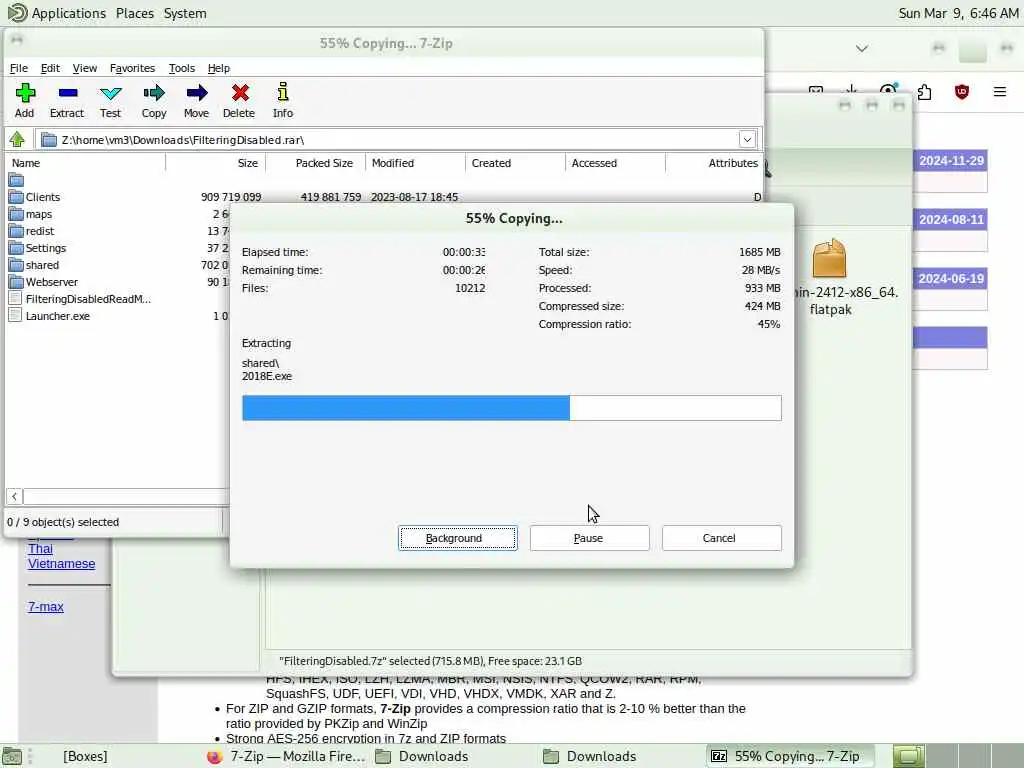
Task: Open Firefox extensions puzzle icon
Action: coord(924,92)
